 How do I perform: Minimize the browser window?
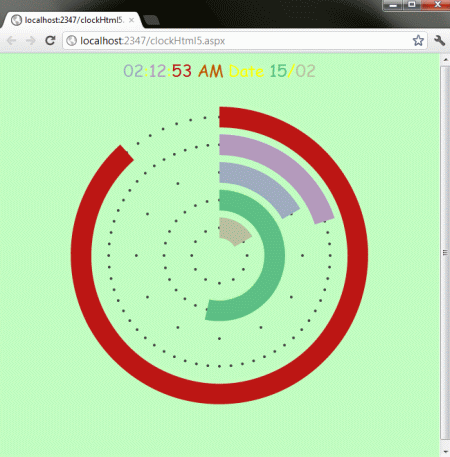click(x=393, y=5)
